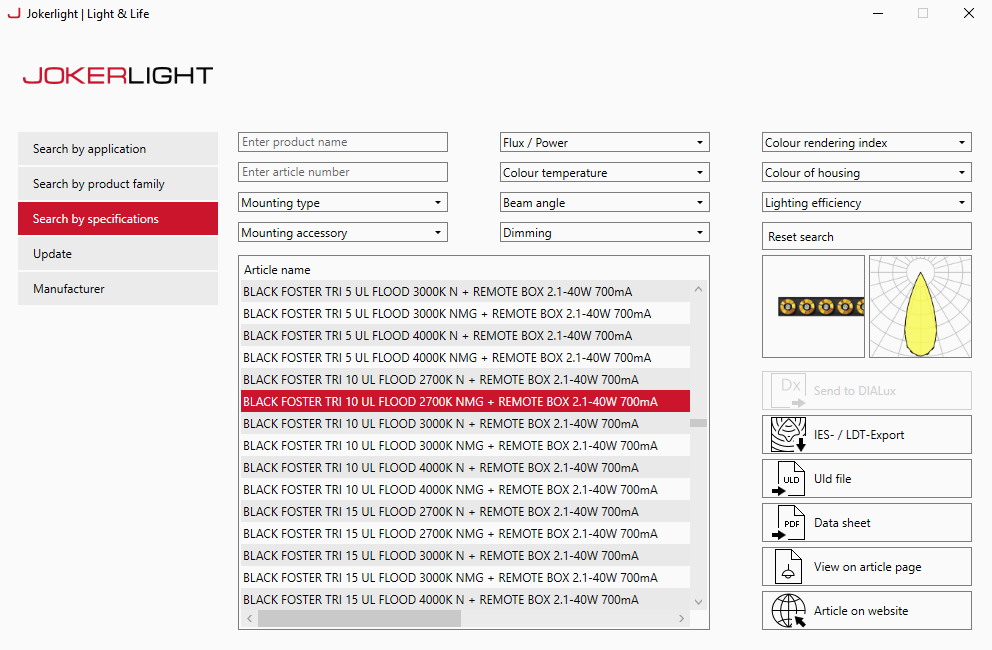The width and height of the screenshot is (992, 650).
Task: Click the View on article page icon
Action: click(788, 567)
